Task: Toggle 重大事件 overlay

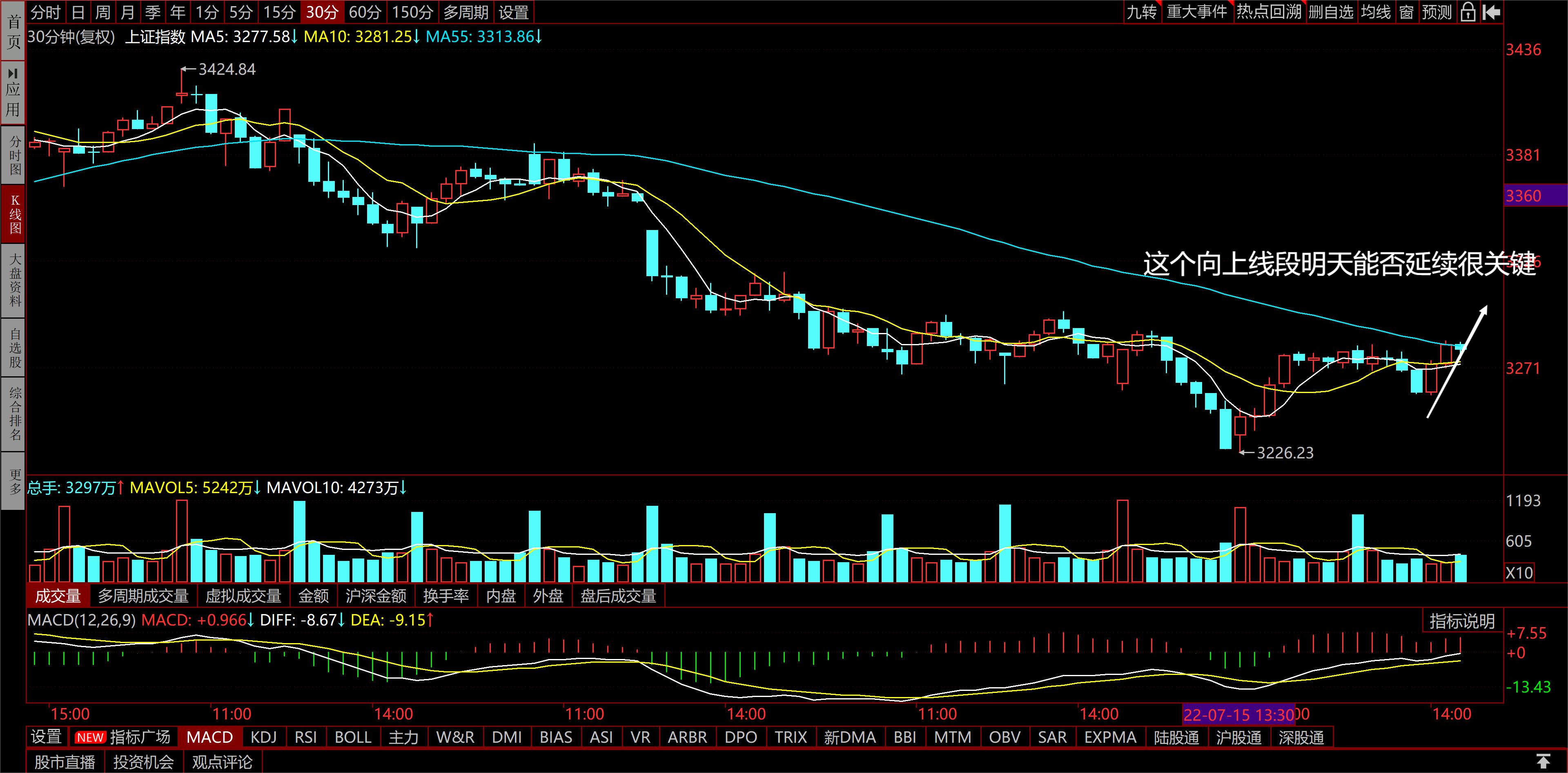Action: (x=1197, y=11)
